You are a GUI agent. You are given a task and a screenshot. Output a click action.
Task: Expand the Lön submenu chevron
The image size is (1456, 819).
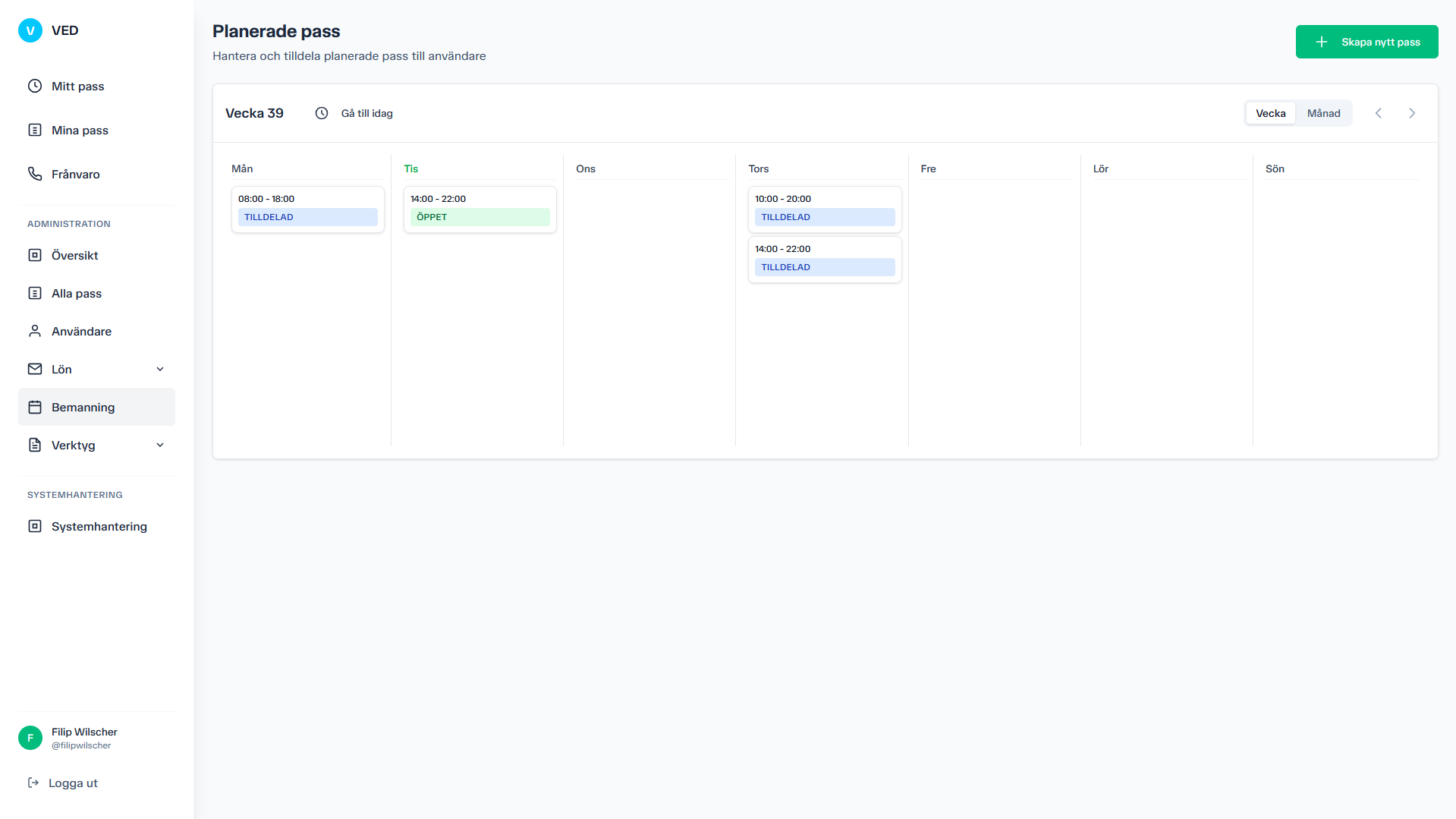(160, 369)
